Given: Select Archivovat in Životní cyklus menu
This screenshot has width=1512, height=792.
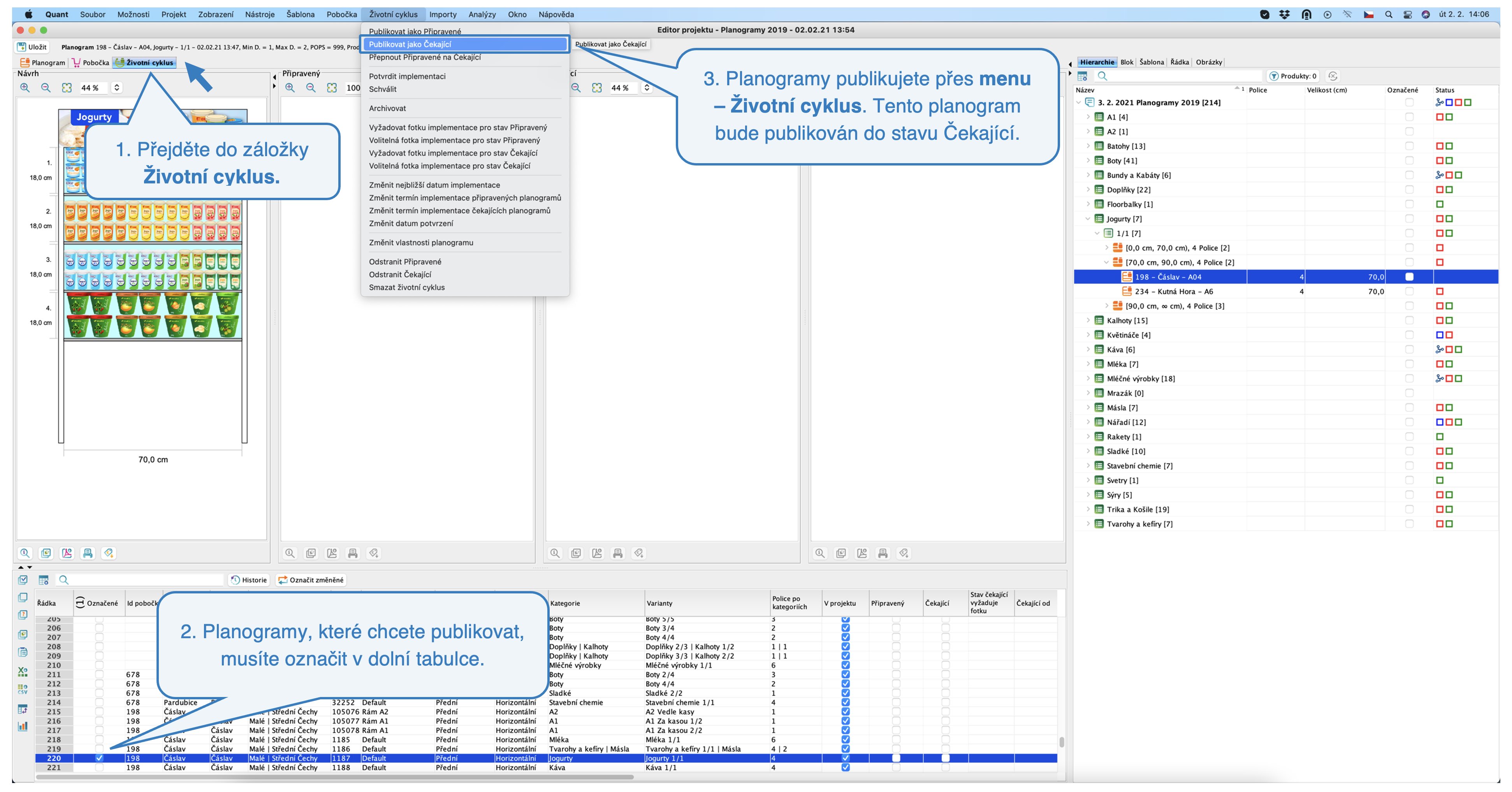Looking at the screenshot, I should [387, 109].
